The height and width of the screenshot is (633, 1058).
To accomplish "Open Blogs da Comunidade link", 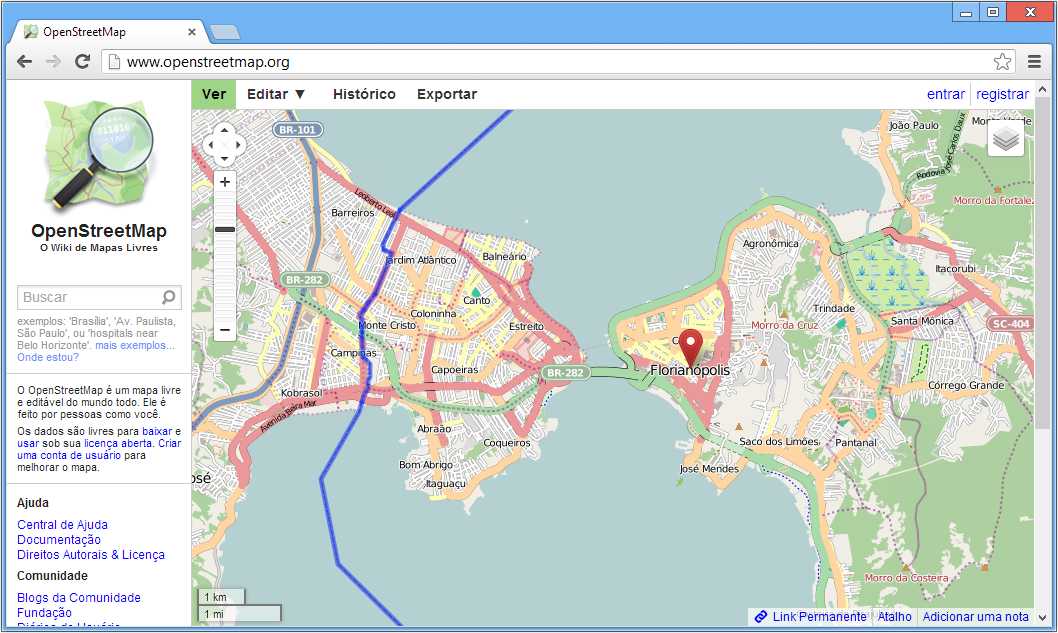I will click(x=79, y=598).
